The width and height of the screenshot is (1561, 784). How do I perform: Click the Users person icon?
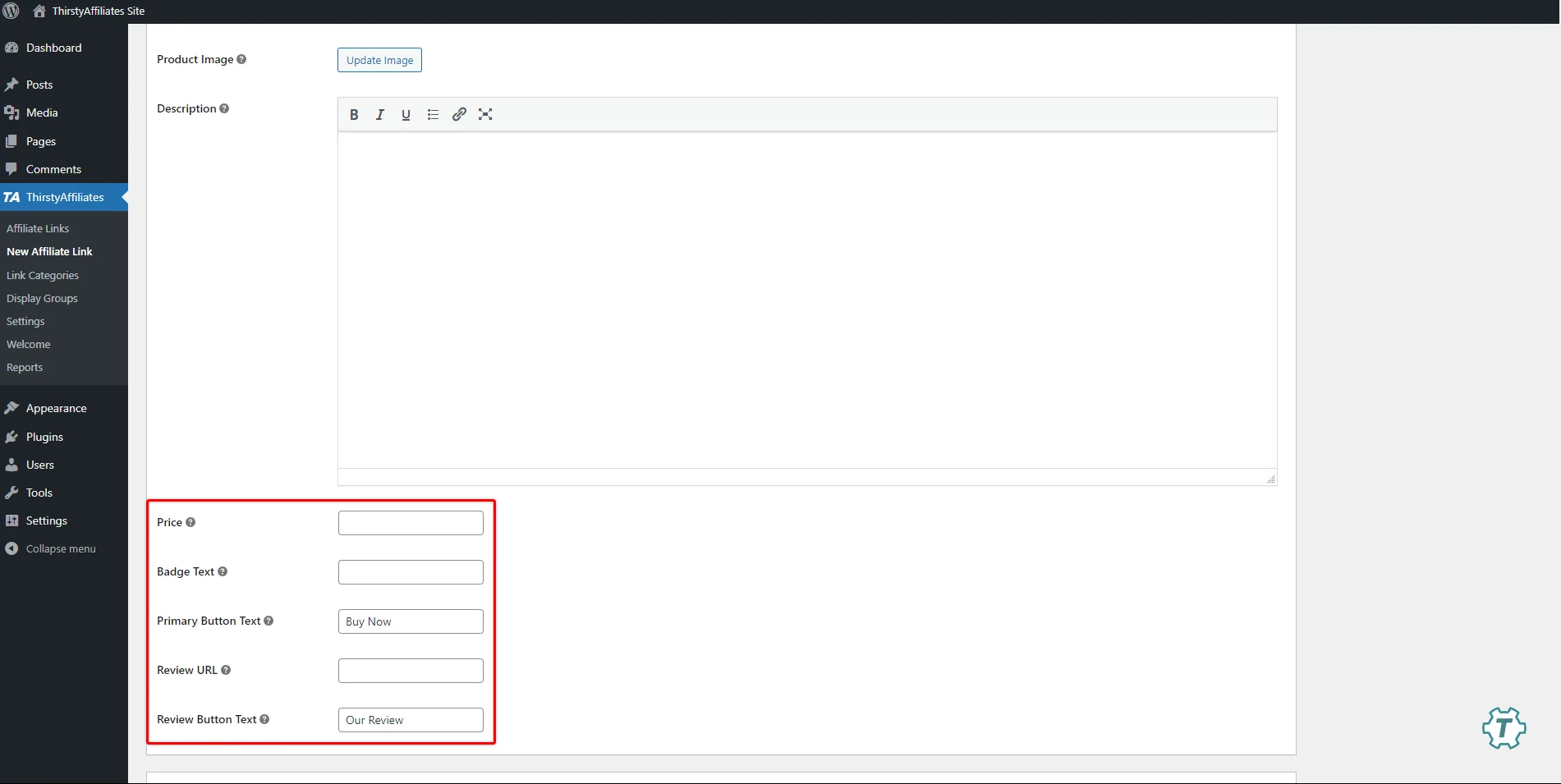[11, 465]
